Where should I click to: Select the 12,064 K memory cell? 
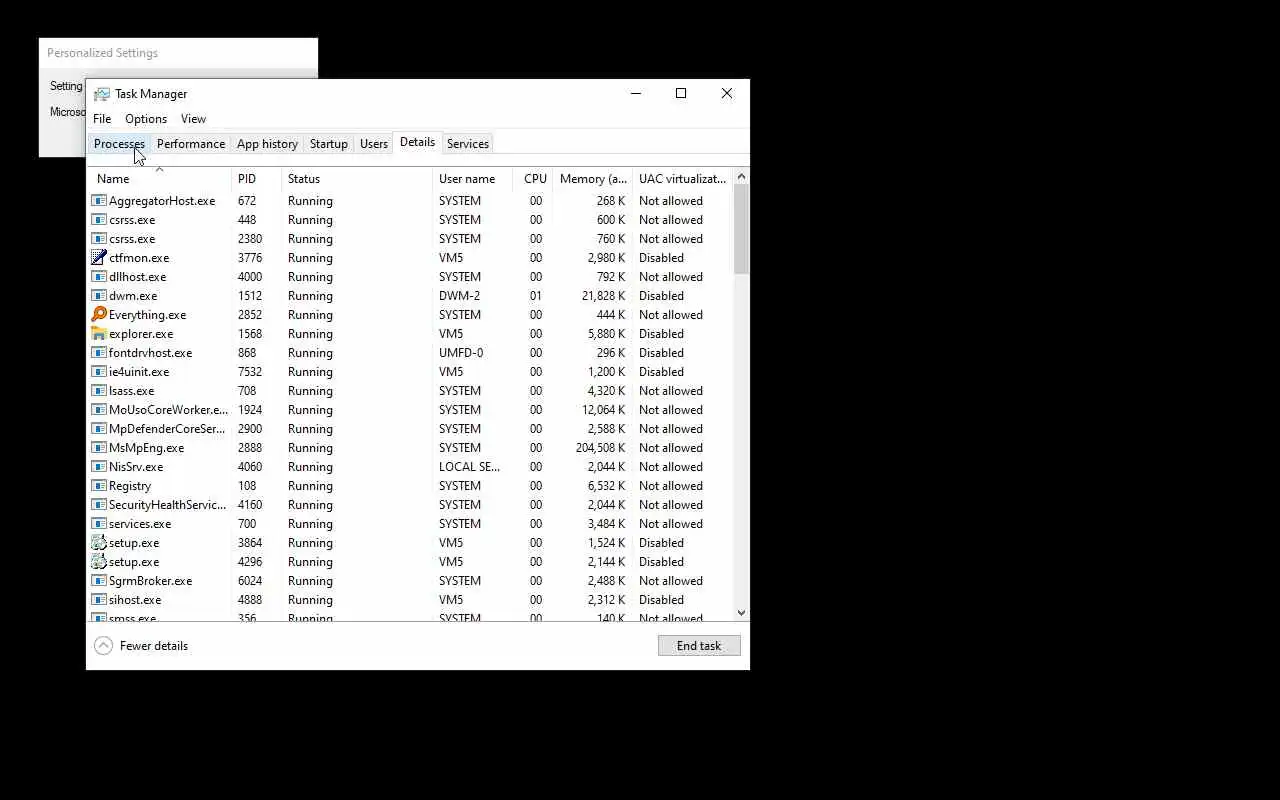(603, 410)
